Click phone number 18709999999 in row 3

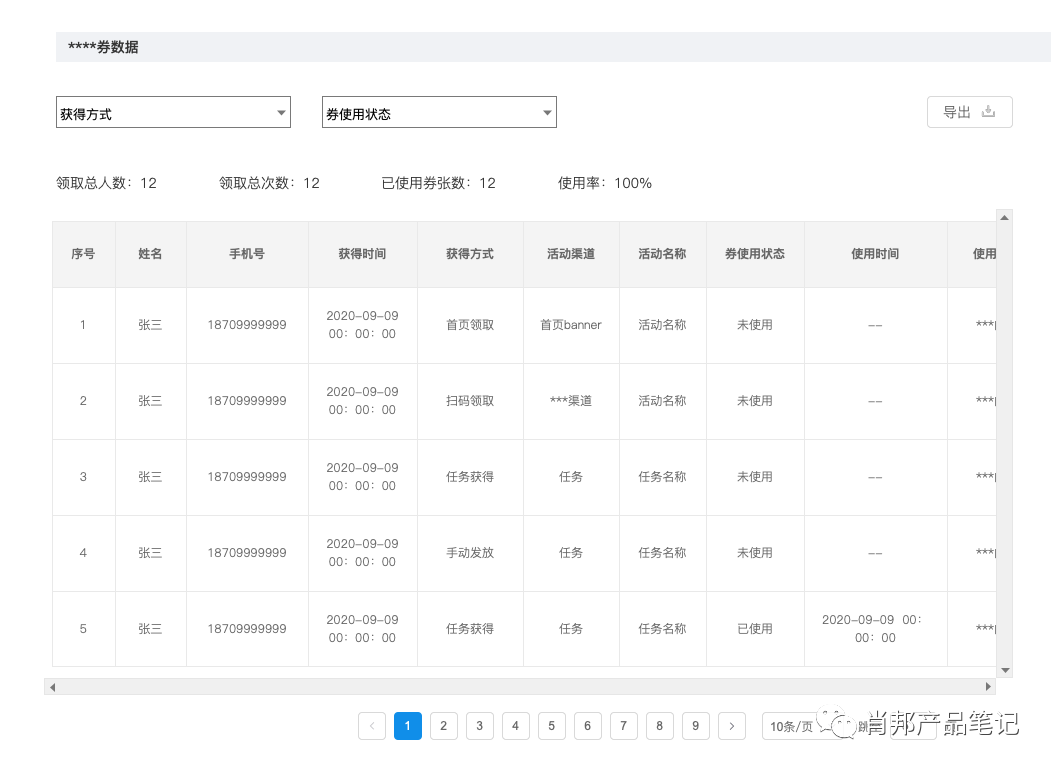pyautogui.click(x=247, y=477)
